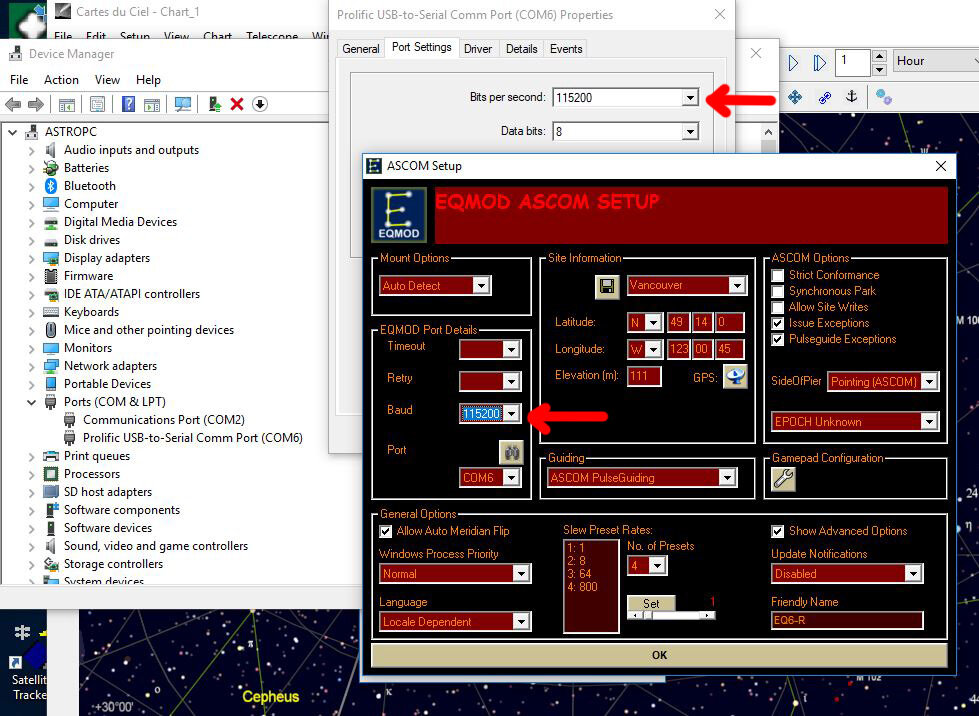Open the File menu in Device Manager
The image size is (979, 716).
(19, 80)
